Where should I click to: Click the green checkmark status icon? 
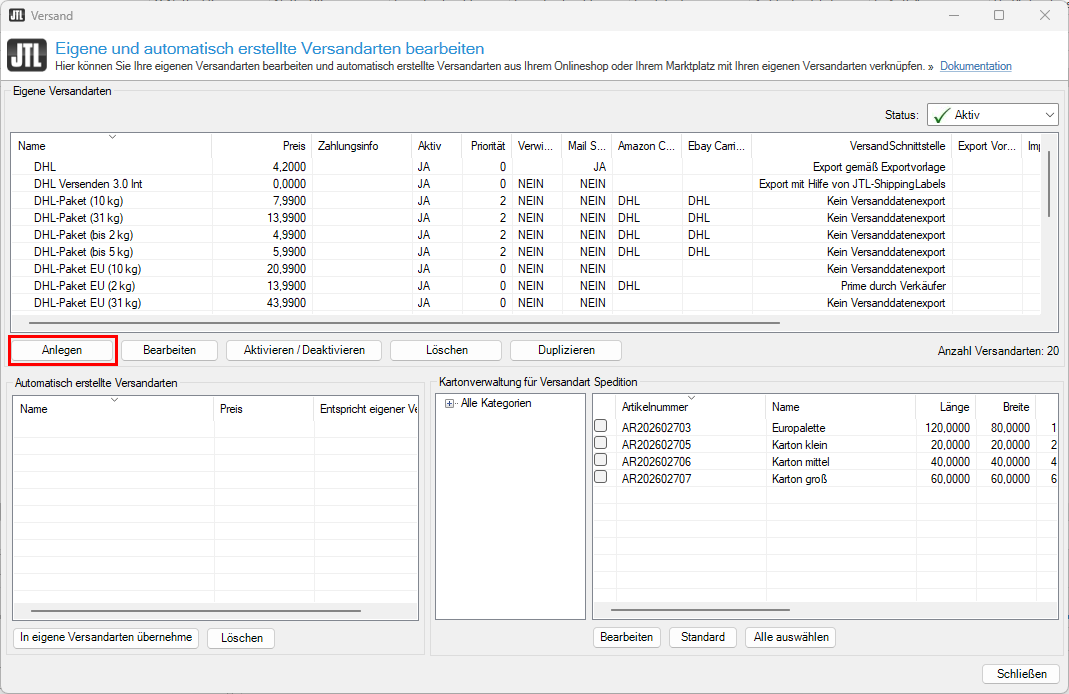940,115
